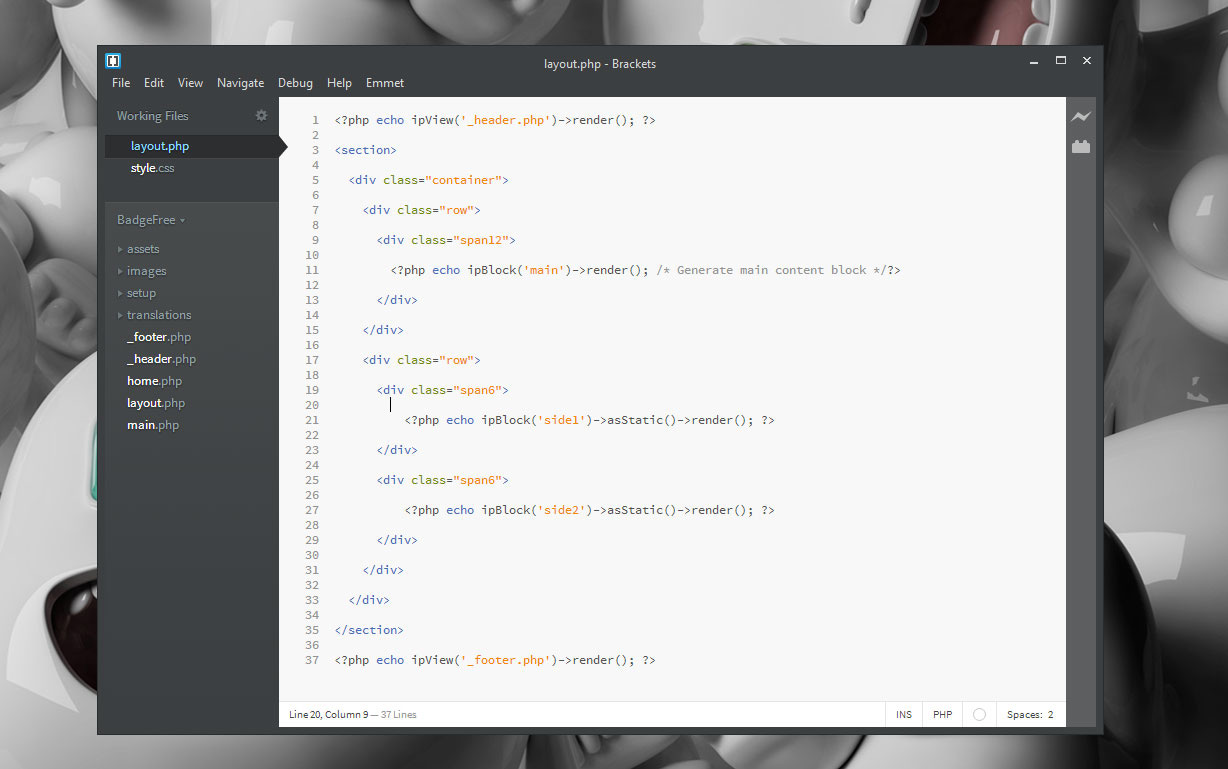Open the Debug menu

[x=295, y=83]
